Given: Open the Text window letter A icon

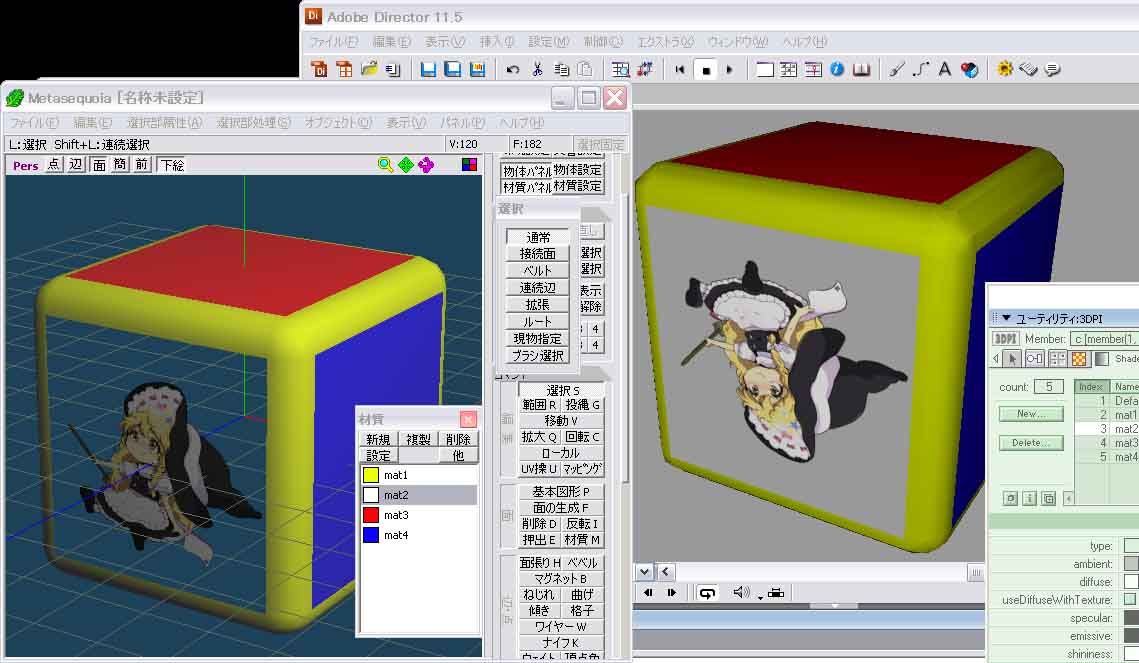Looking at the screenshot, I should click(x=944, y=70).
